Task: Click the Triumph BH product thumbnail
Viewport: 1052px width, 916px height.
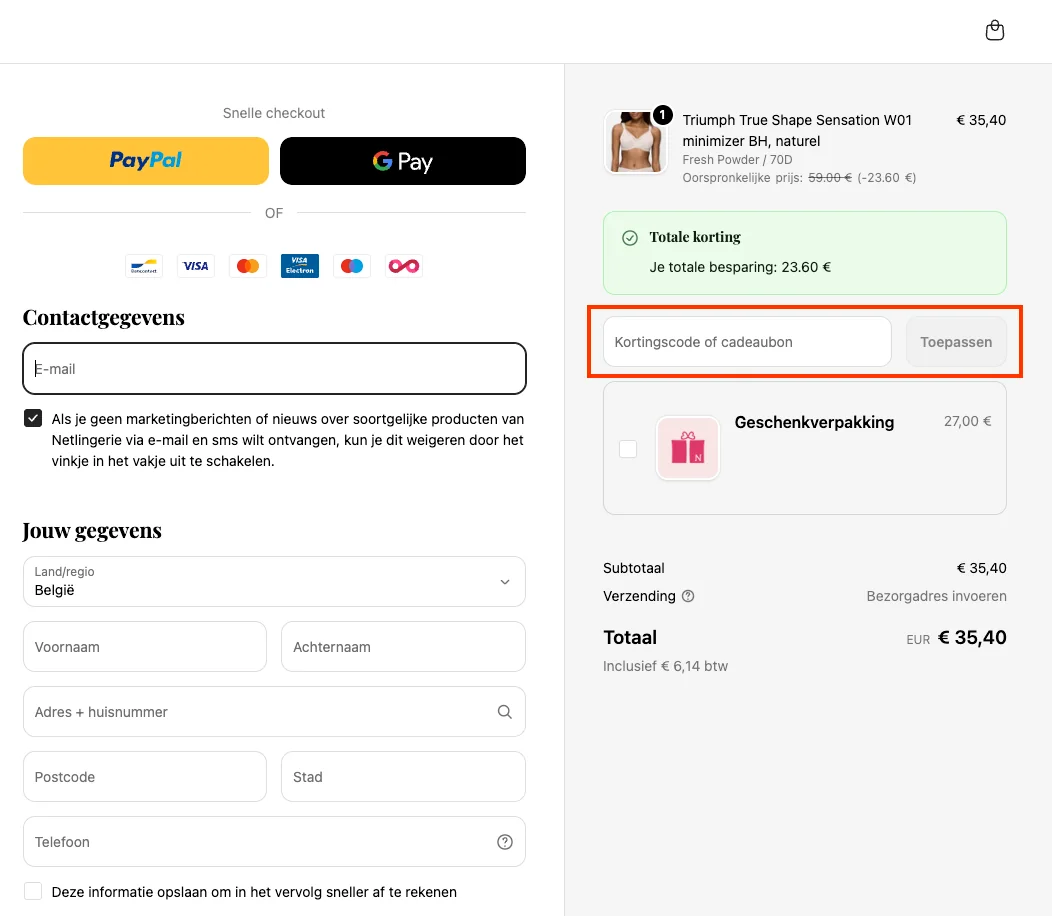Action: tap(635, 140)
